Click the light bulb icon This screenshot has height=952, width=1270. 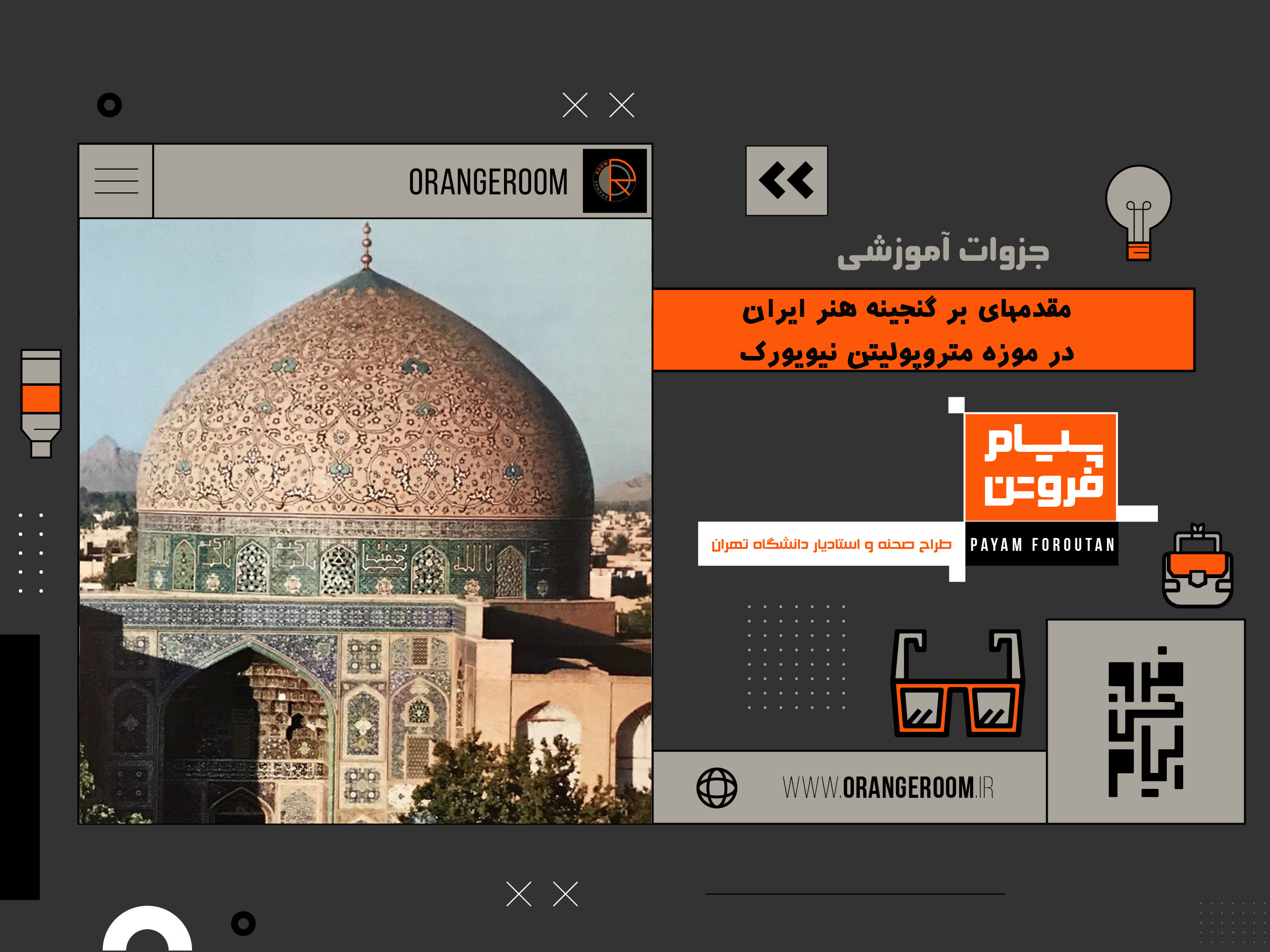[x=1139, y=212]
